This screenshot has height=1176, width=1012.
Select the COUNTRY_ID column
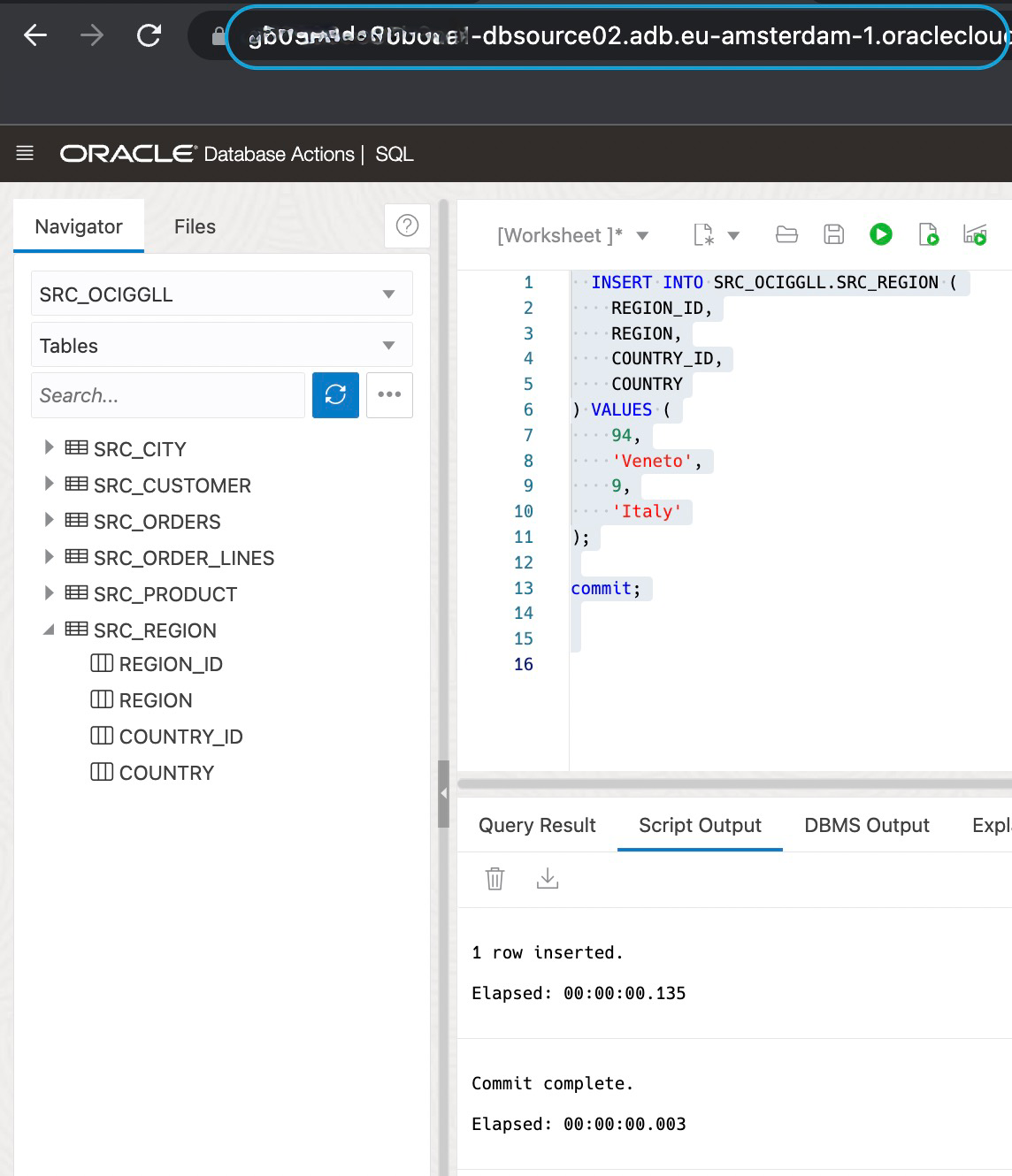tap(180, 737)
